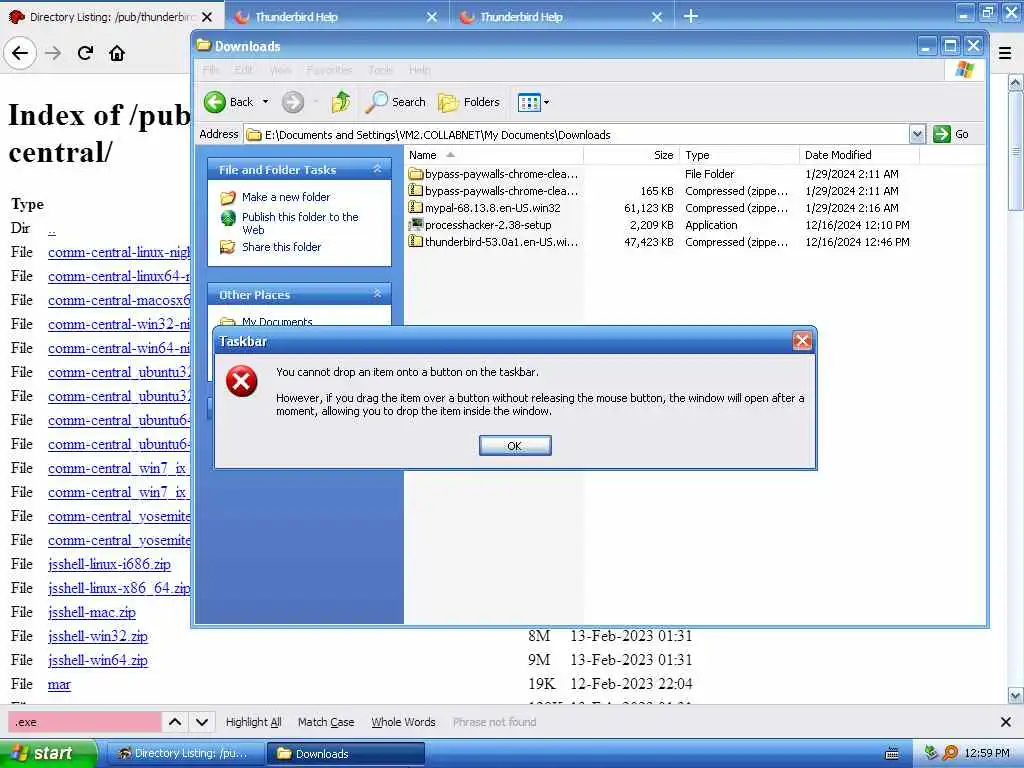Go back in the Downloads Explorer window
This screenshot has width=1024, height=768.
tap(228, 102)
